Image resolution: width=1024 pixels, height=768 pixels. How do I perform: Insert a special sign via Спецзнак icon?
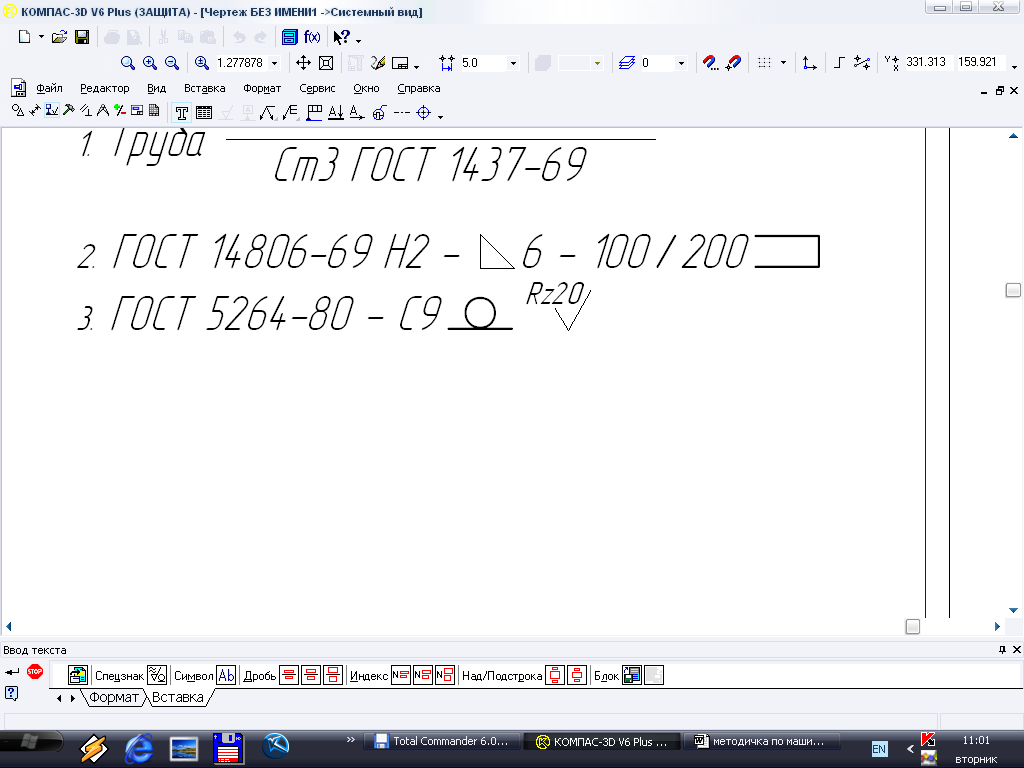pos(157,675)
